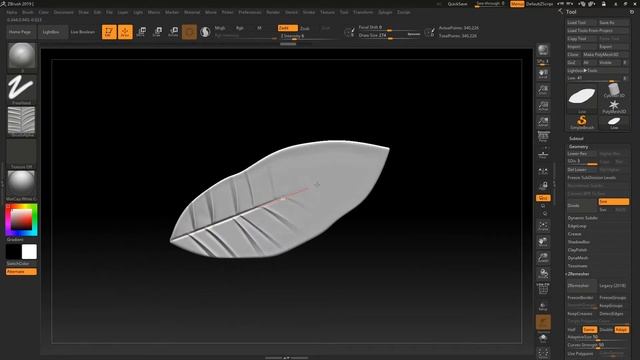Click the black main color swatch
The width and height of the screenshot is (640, 360).
coord(13,252)
